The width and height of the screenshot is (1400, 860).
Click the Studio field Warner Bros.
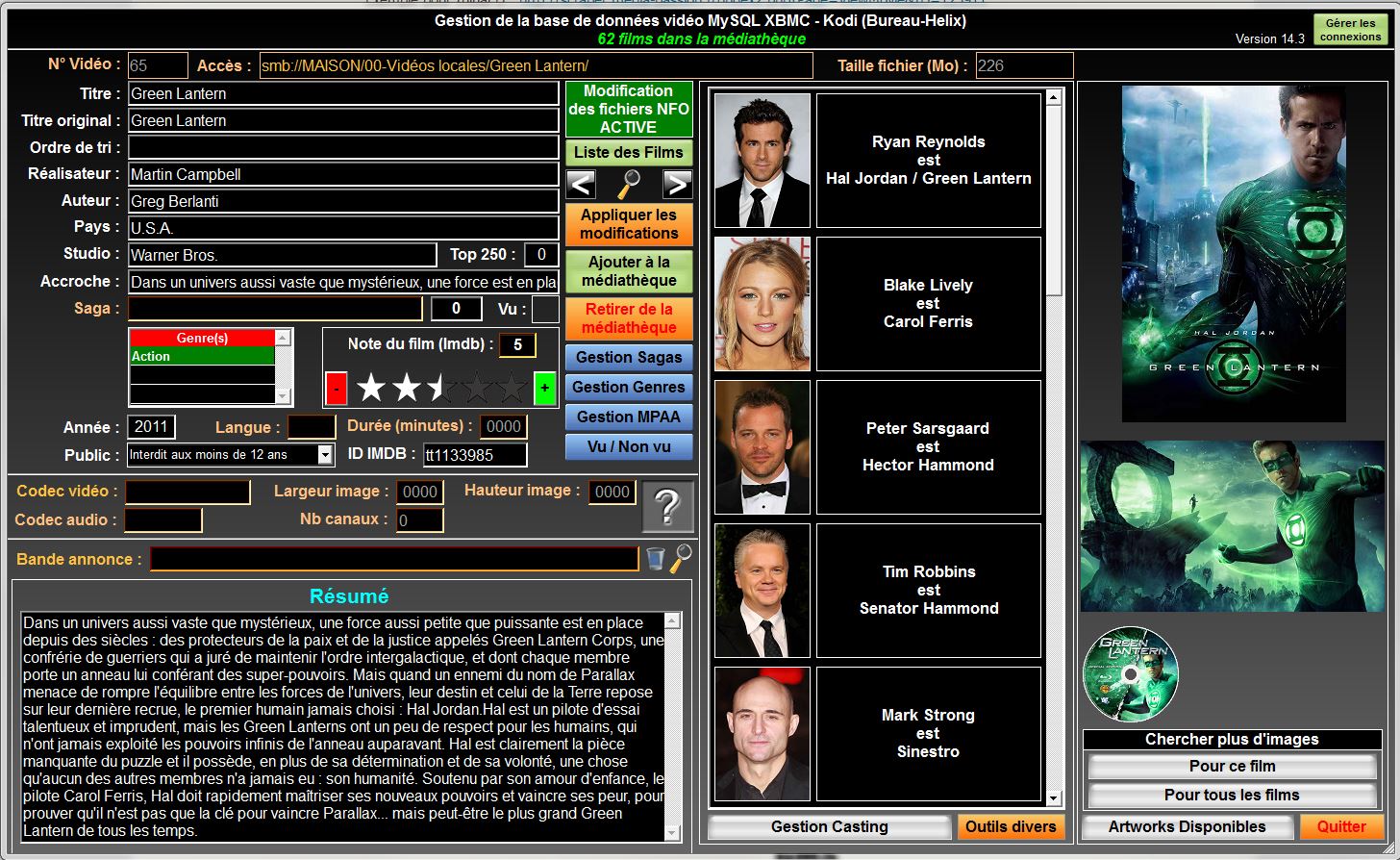(x=283, y=255)
